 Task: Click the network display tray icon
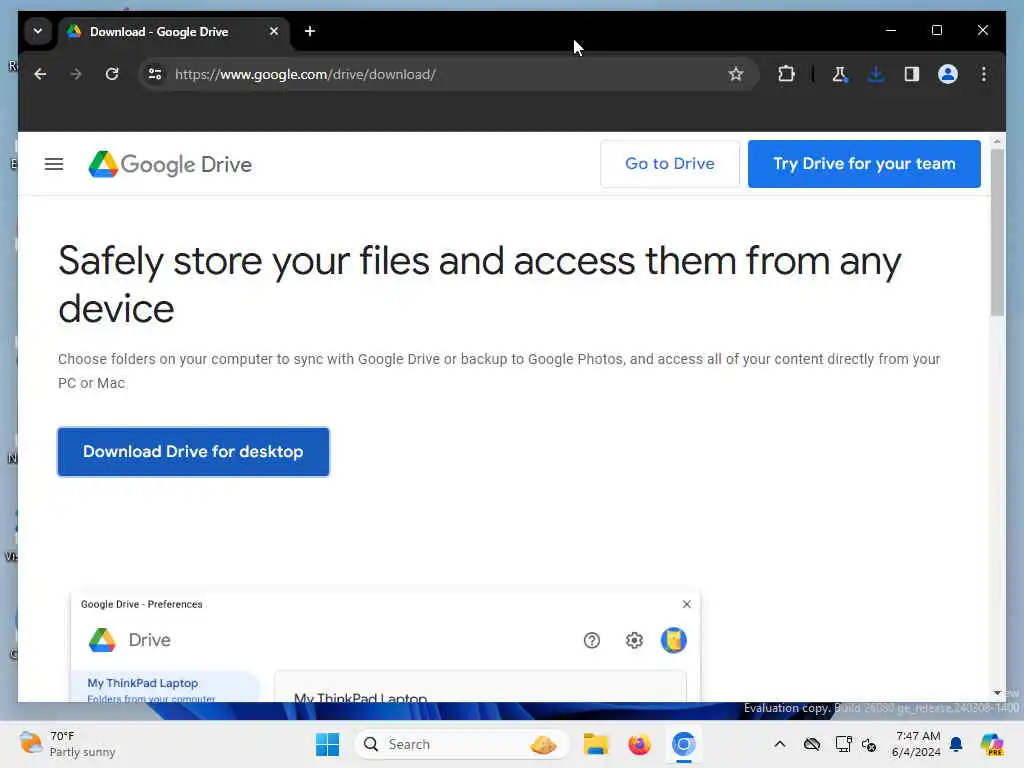click(x=843, y=744)
